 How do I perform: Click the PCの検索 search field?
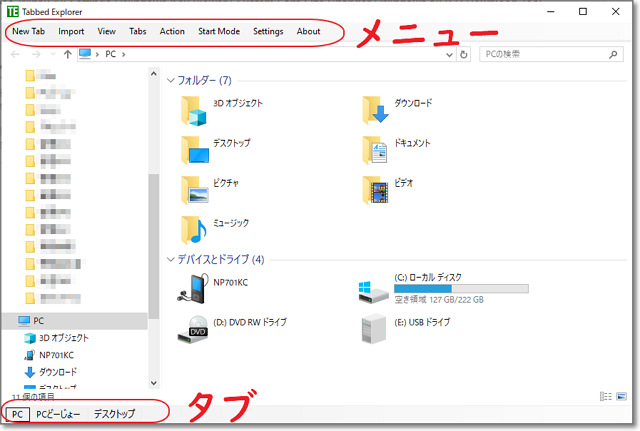pos(550,54)
